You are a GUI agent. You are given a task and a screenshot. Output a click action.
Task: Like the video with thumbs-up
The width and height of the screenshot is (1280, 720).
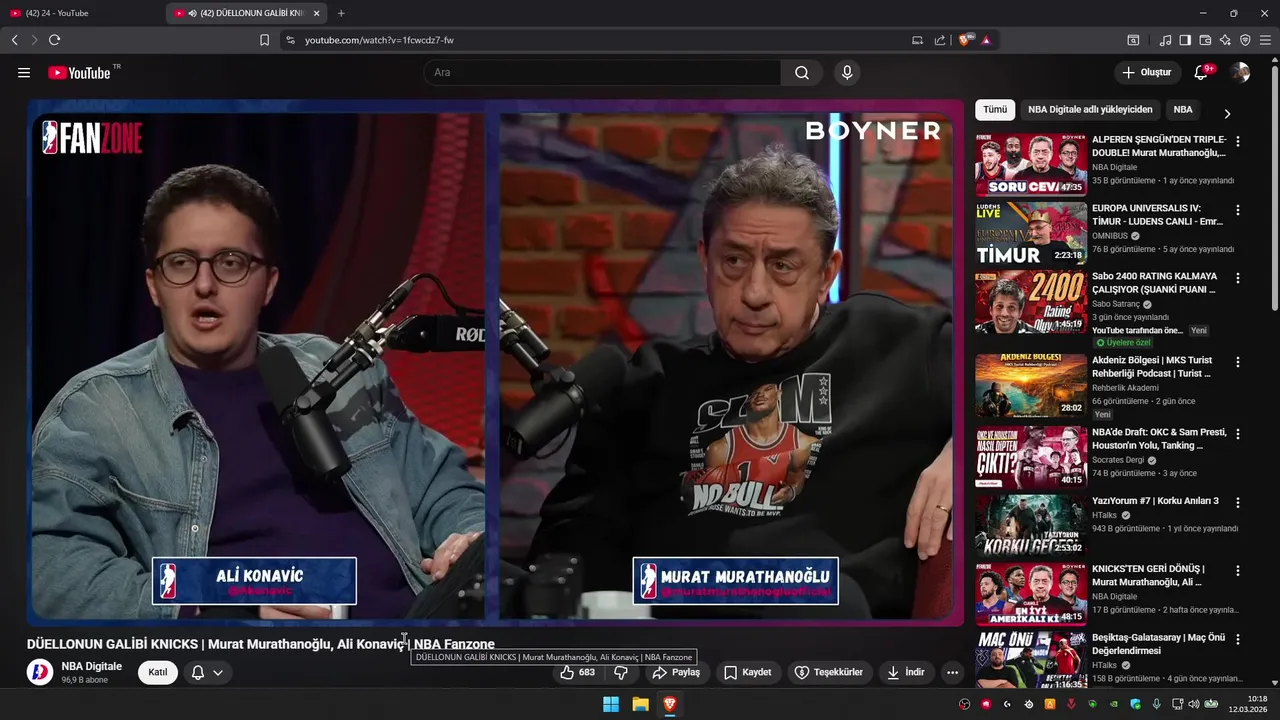(578, 672)
